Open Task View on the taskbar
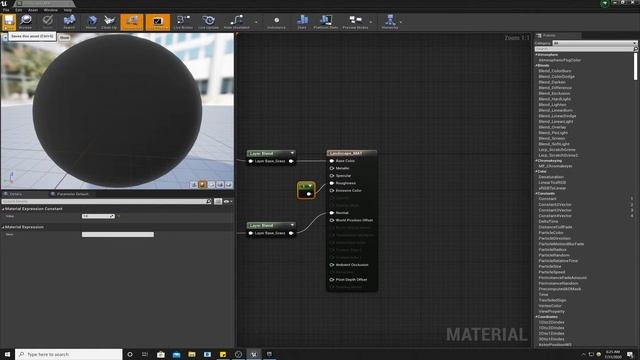Viewport: 640px width, 360px height. tap(145, 354)
